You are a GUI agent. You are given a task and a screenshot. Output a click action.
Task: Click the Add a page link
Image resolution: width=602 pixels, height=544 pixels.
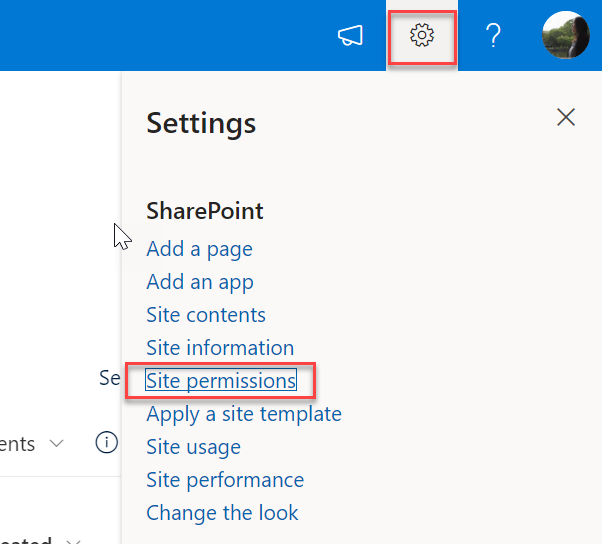pyautogui.click(x=200, y=249)
